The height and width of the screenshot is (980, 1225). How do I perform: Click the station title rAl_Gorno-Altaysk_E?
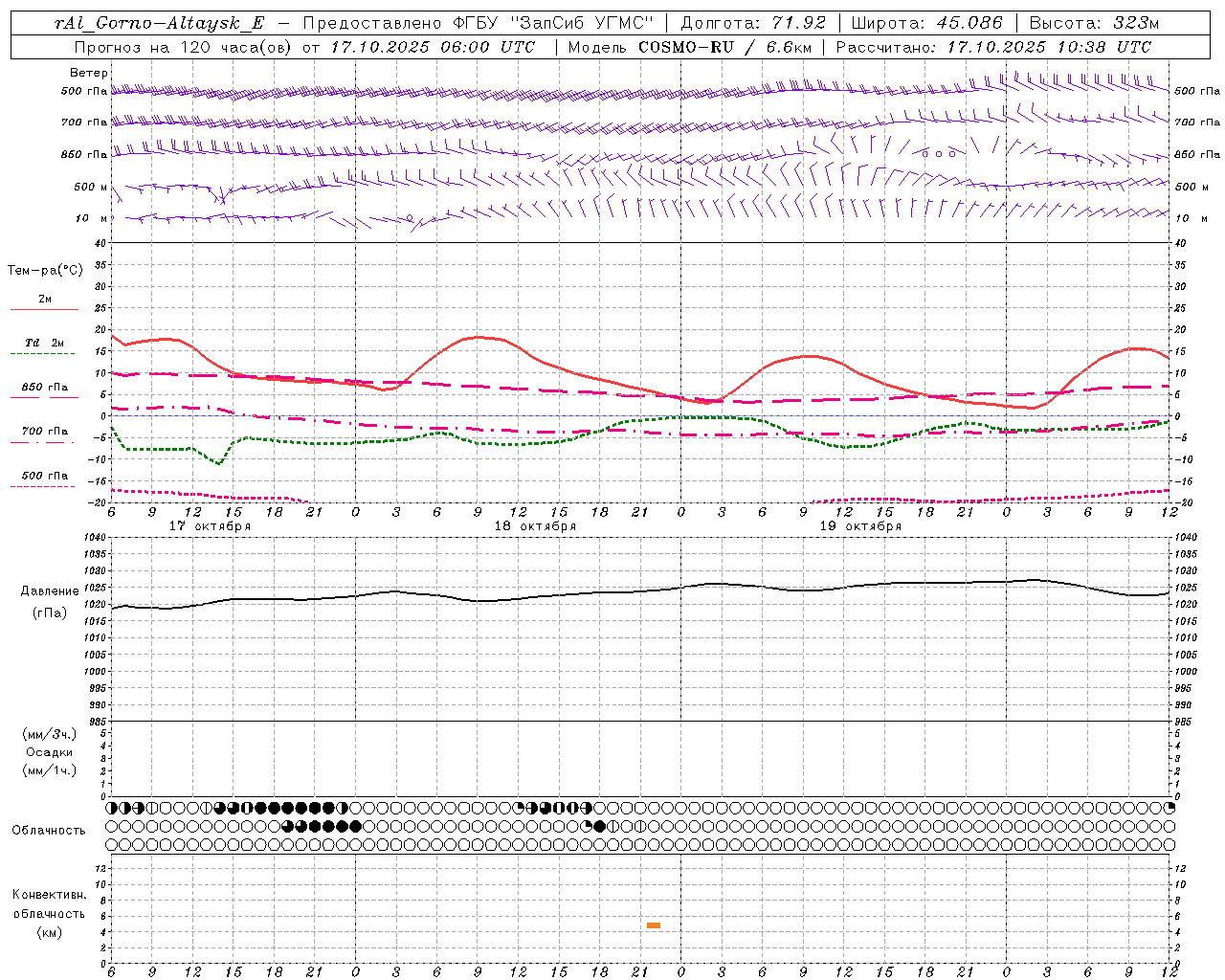(159, 23)
